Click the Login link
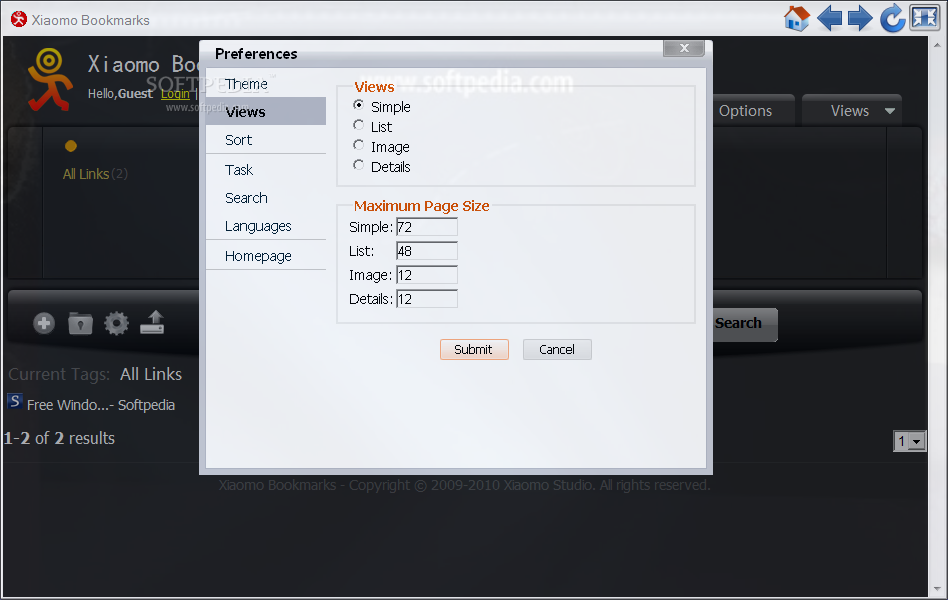This screenshot has width=948, height=600. coord(175,94)
